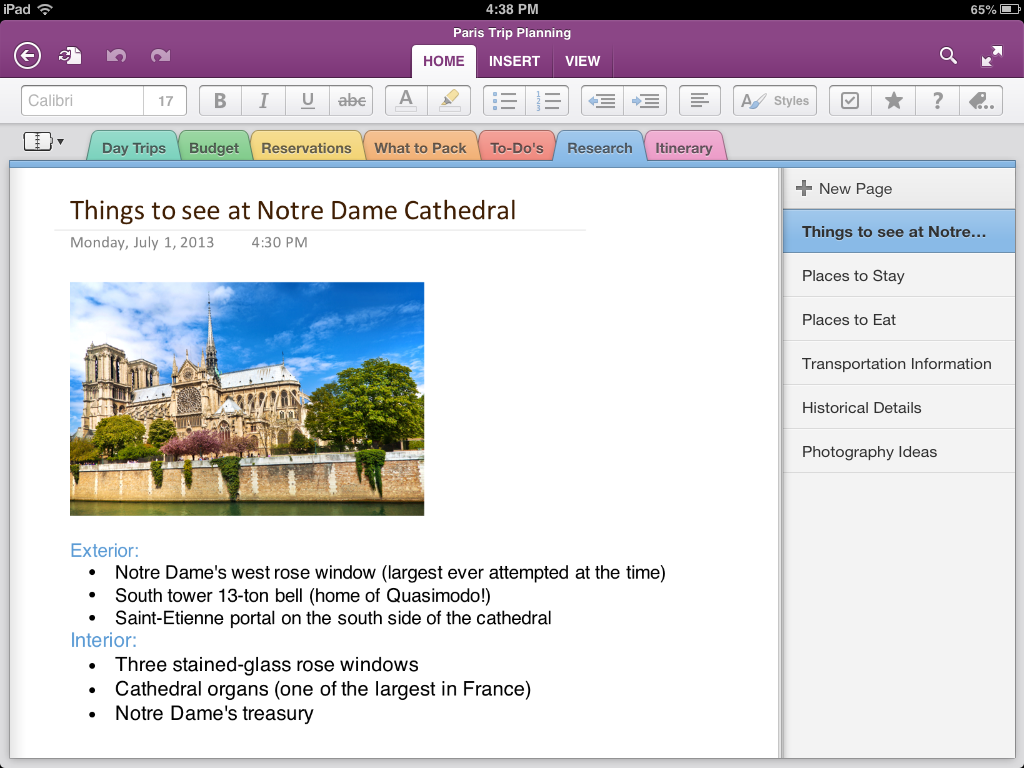Open the Itinerary section tab
The height and width of the screenshot is (768, 1024).
684,148
